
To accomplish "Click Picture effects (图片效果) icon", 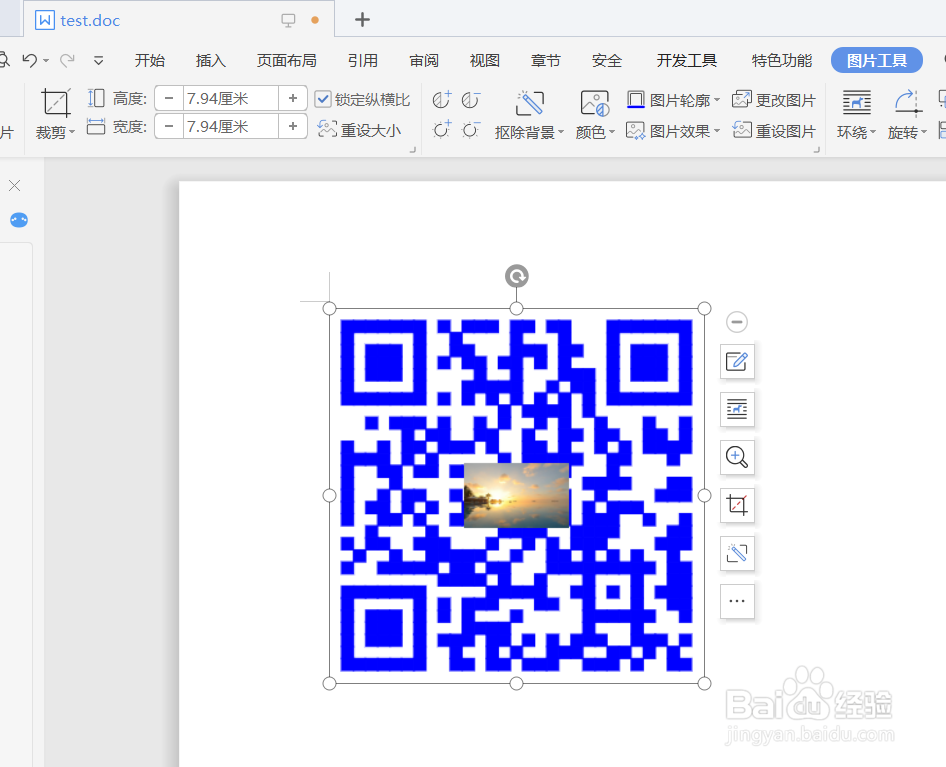I will click(635, 130).
